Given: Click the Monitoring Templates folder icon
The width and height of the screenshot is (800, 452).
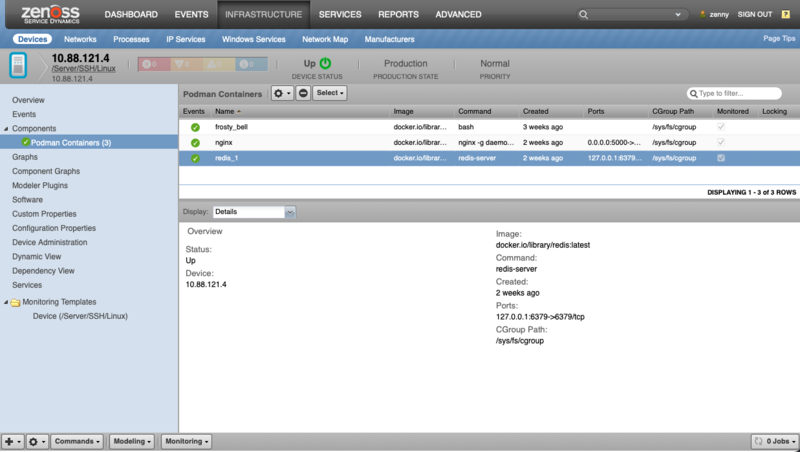Looking at the screenshot, I should tap(15, 303).
